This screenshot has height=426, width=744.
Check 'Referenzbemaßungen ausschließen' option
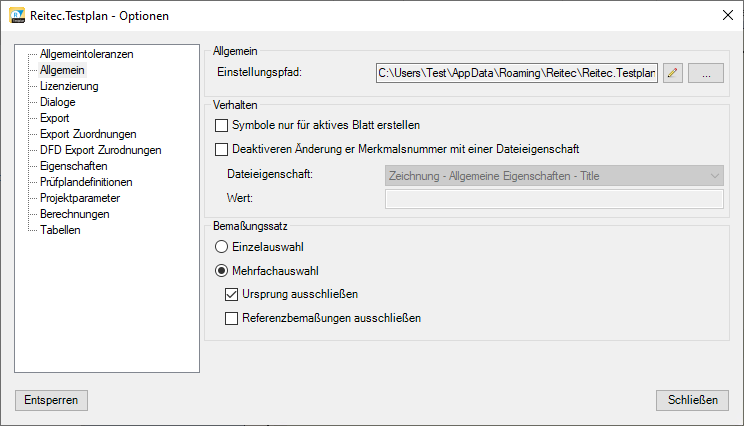(232, 319)
